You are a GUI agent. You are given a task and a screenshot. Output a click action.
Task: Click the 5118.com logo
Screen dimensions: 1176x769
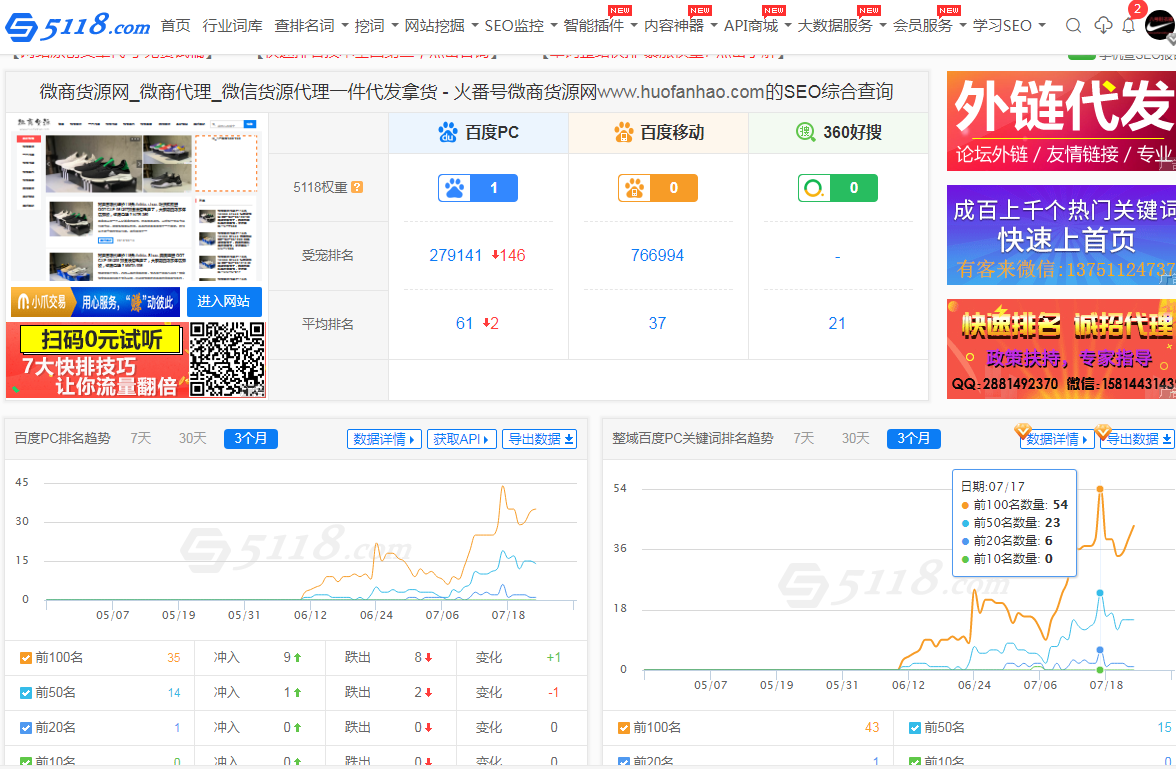77,27
